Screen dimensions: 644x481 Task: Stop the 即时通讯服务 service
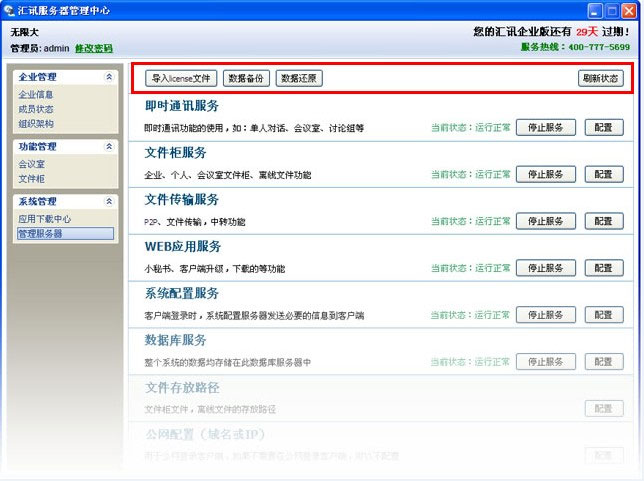(x=546, y=128)
